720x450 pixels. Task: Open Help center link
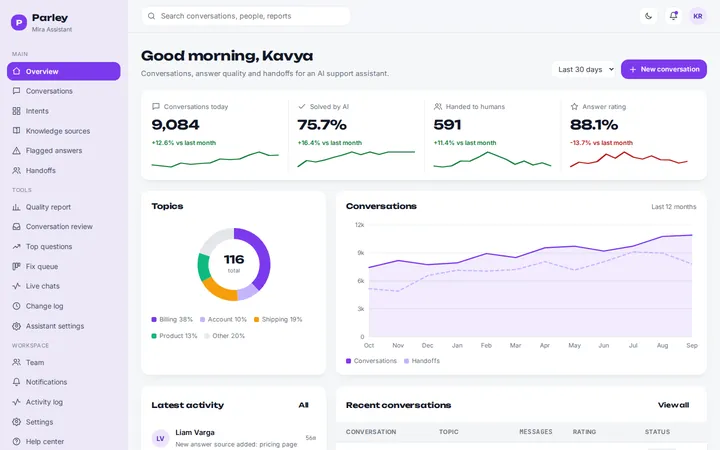point(64,441)
